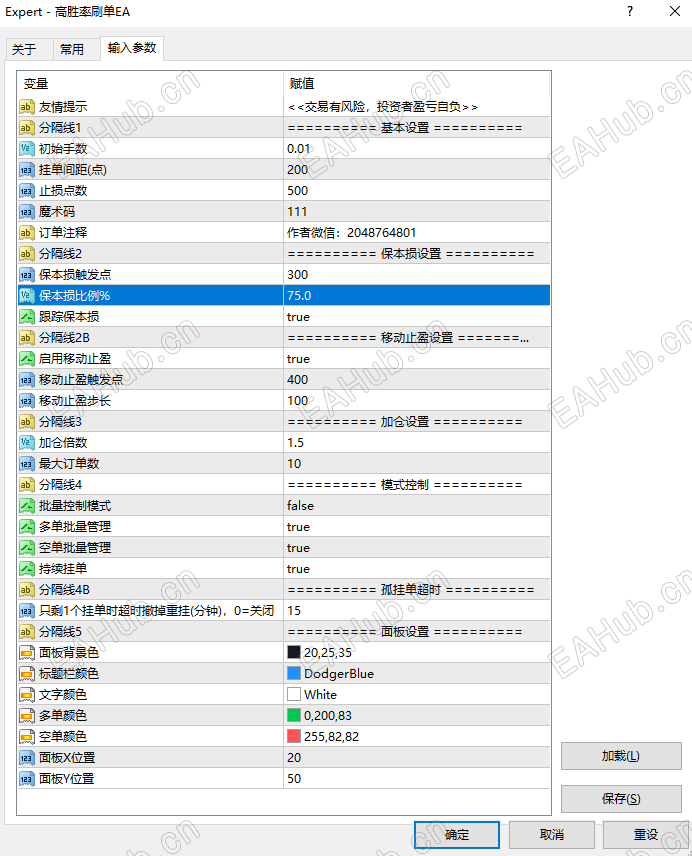Click the double-type icon beside 加仓倍数
This screenshot has height=856, width=692.
click(26, 443)
